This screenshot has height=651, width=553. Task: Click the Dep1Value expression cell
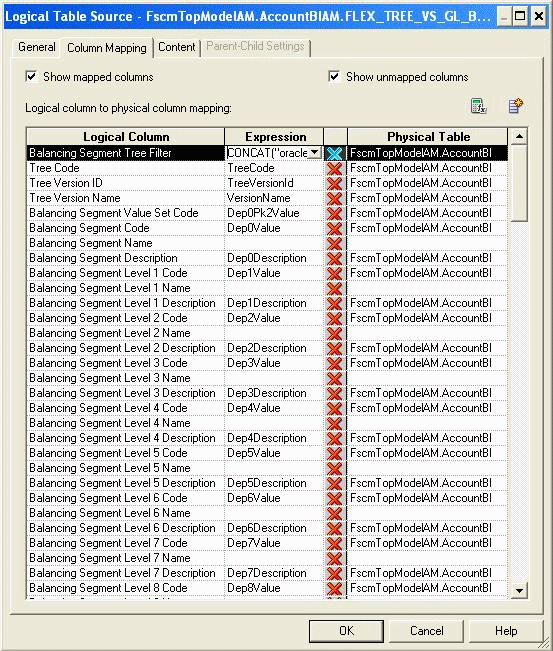pyautogui.click(x=274, y=273)
